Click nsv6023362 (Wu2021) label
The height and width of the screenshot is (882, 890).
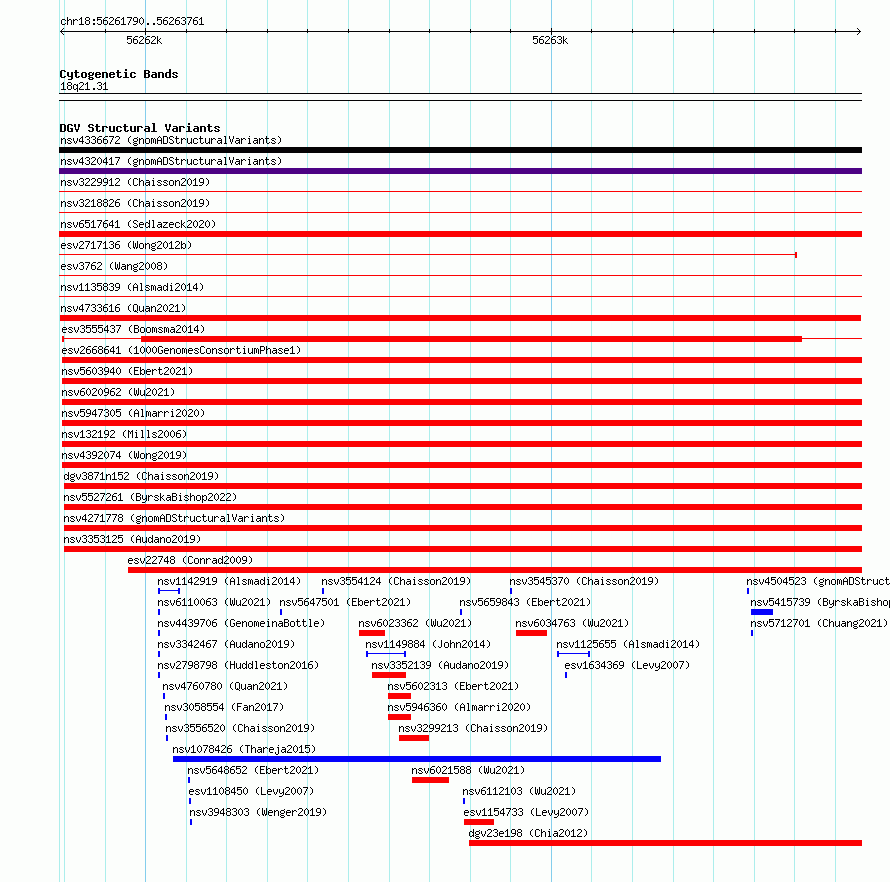pyautogui.click(x=415, y=623)
